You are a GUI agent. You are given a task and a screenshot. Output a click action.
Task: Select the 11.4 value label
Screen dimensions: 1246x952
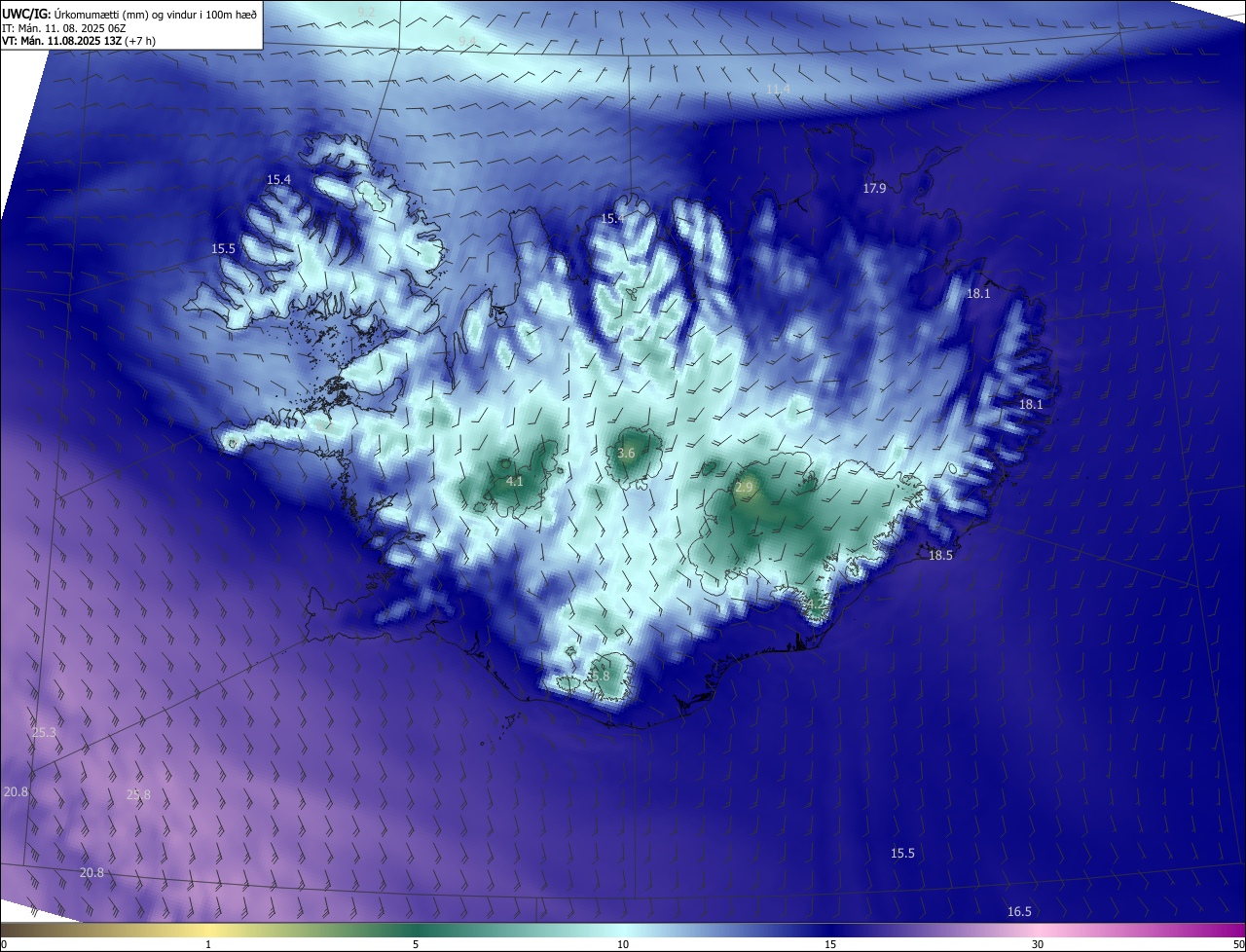coord(778,89)
